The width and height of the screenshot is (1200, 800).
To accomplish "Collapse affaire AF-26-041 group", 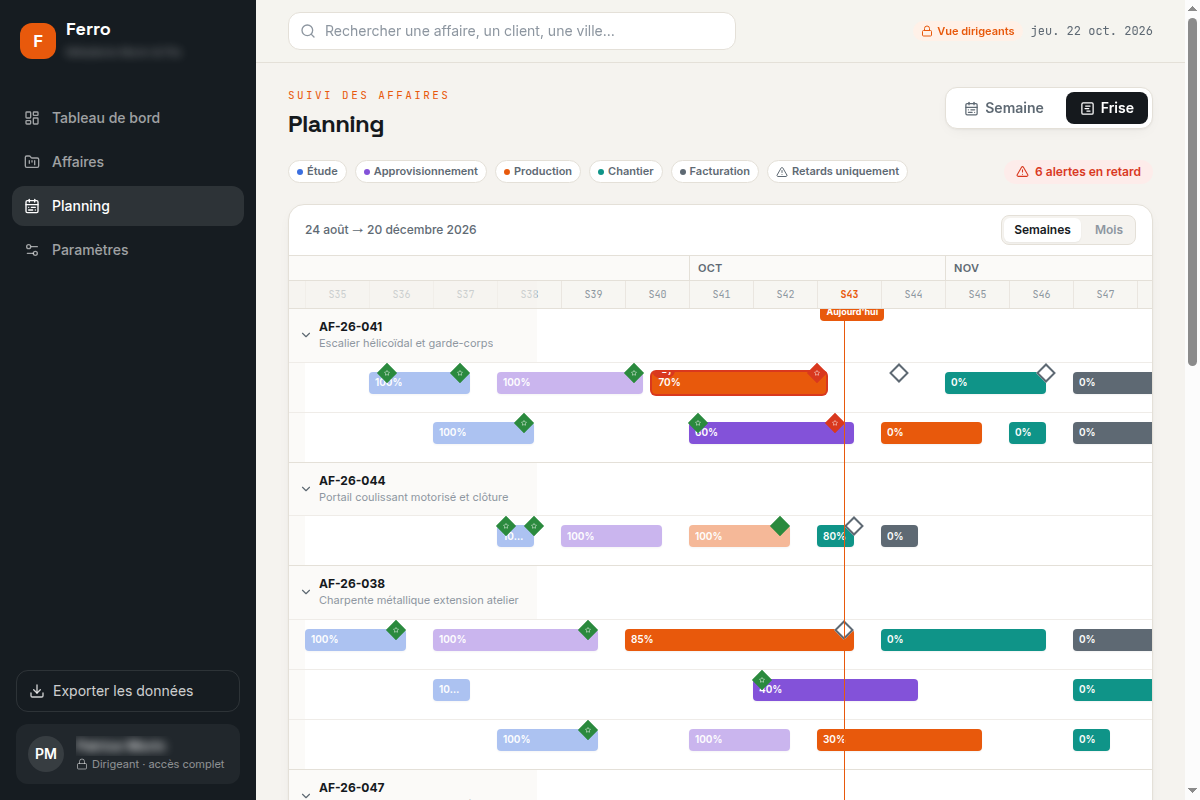I will coord(306,335).
